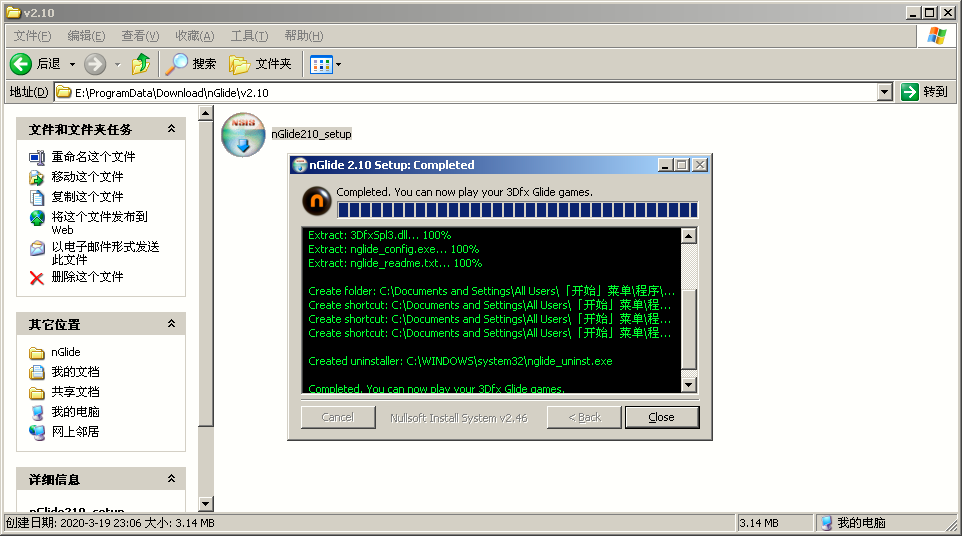
Task: Open the Views dropdown arrow
Action: [338, 64]
